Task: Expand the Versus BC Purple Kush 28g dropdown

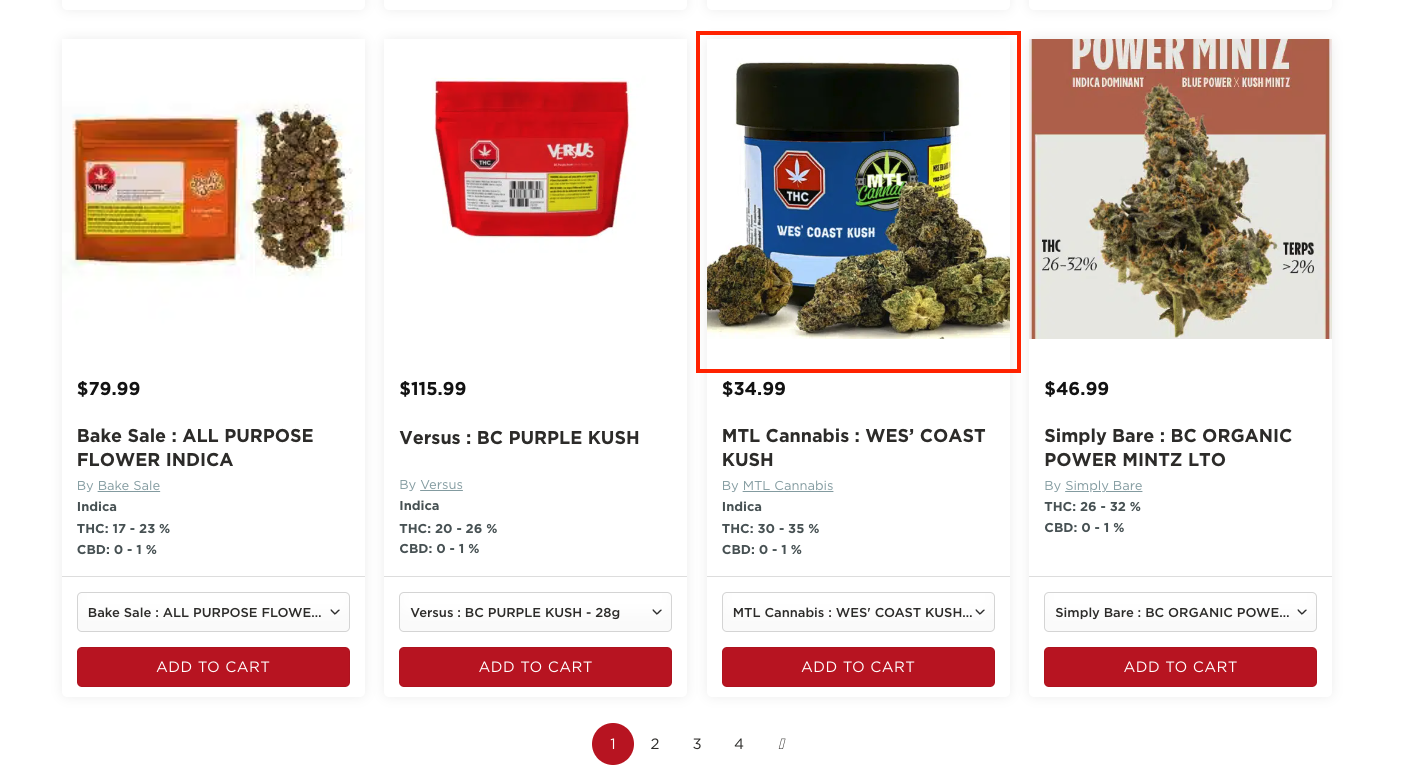Action: click(x=535, y=612)
